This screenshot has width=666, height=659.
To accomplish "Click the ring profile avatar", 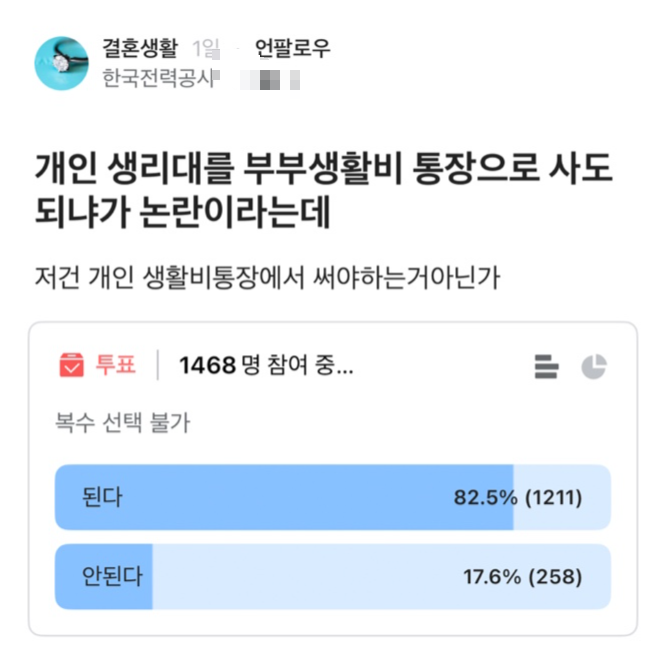I will click(61, 62).
